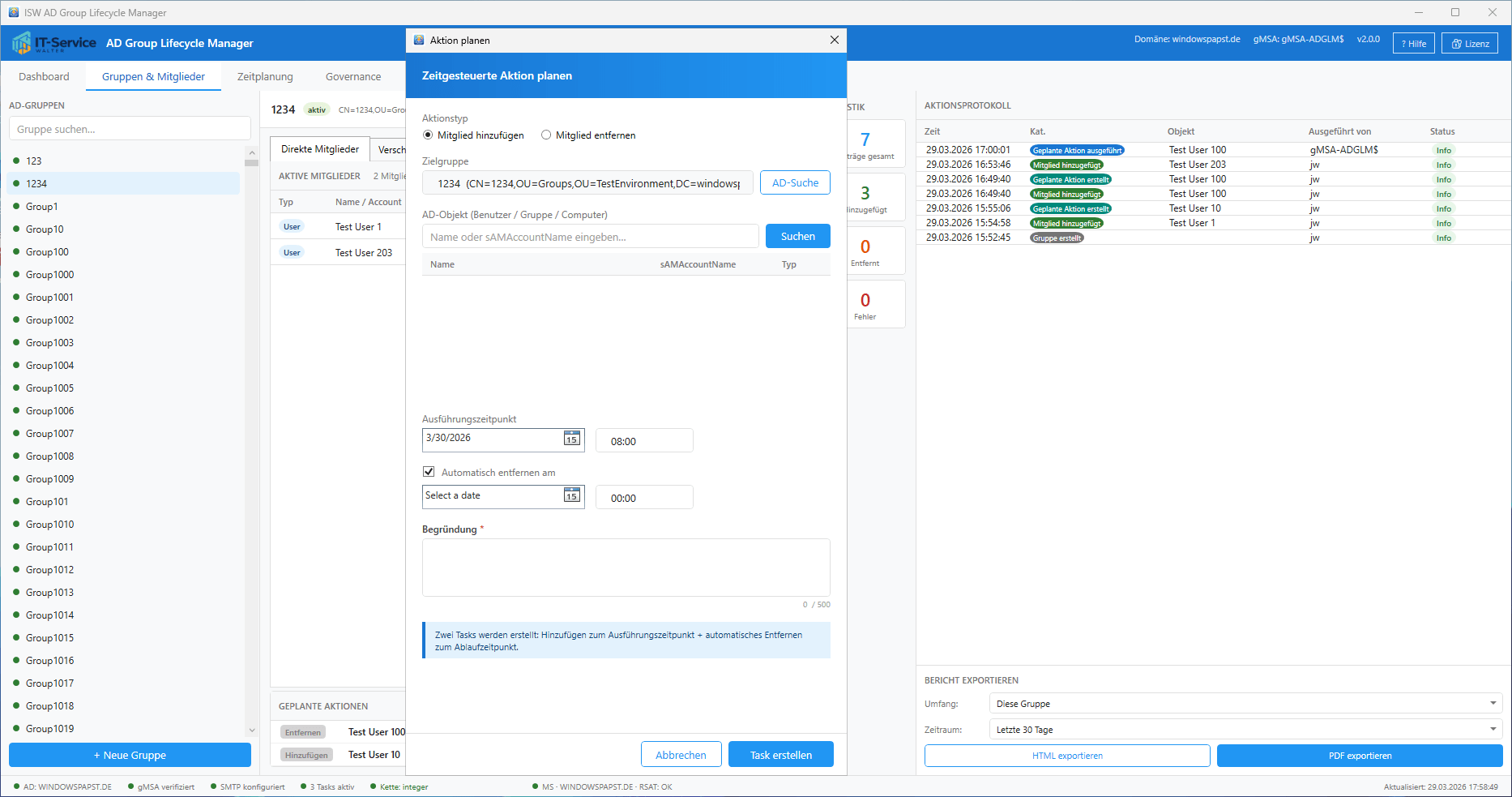Open calendar picker for auto-removal date

[x=572, y=495]
